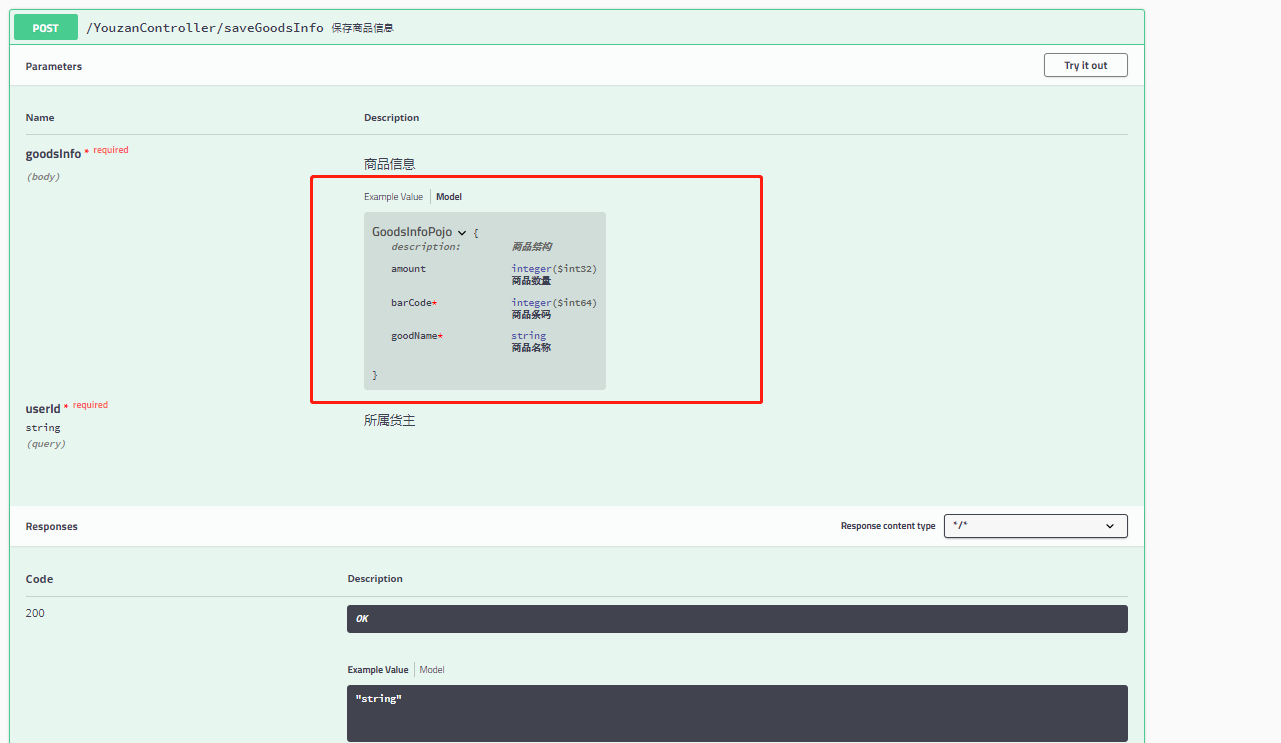Image resolution: width=1281 pixels, height=743 pixels.
Task: Select the amount property name
Action: (408, 269)
